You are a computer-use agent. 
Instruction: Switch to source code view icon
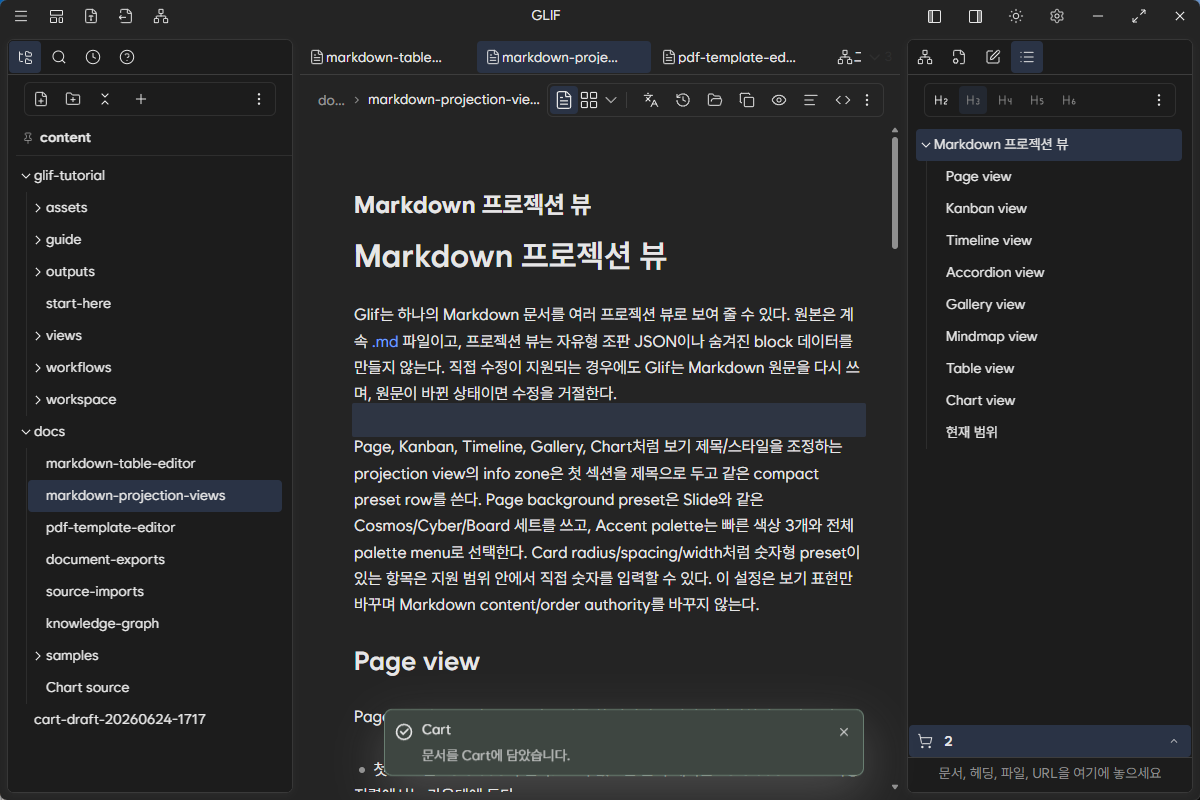pyautogui.click(x=843, y=100)
